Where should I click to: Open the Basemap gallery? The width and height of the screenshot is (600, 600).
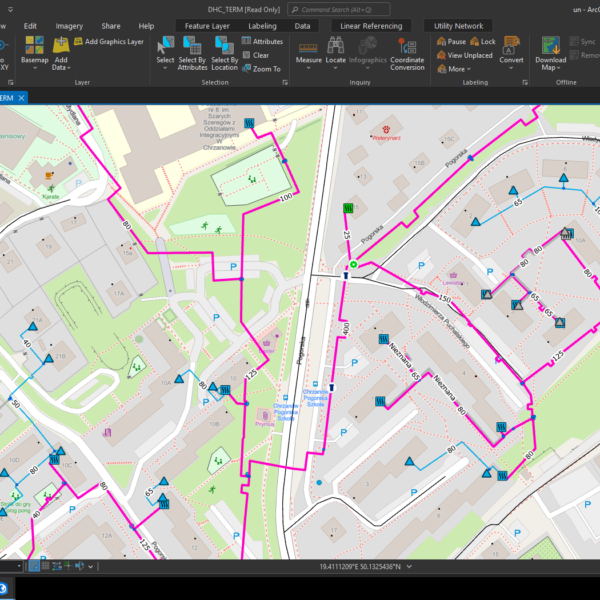tap(34, 50)
